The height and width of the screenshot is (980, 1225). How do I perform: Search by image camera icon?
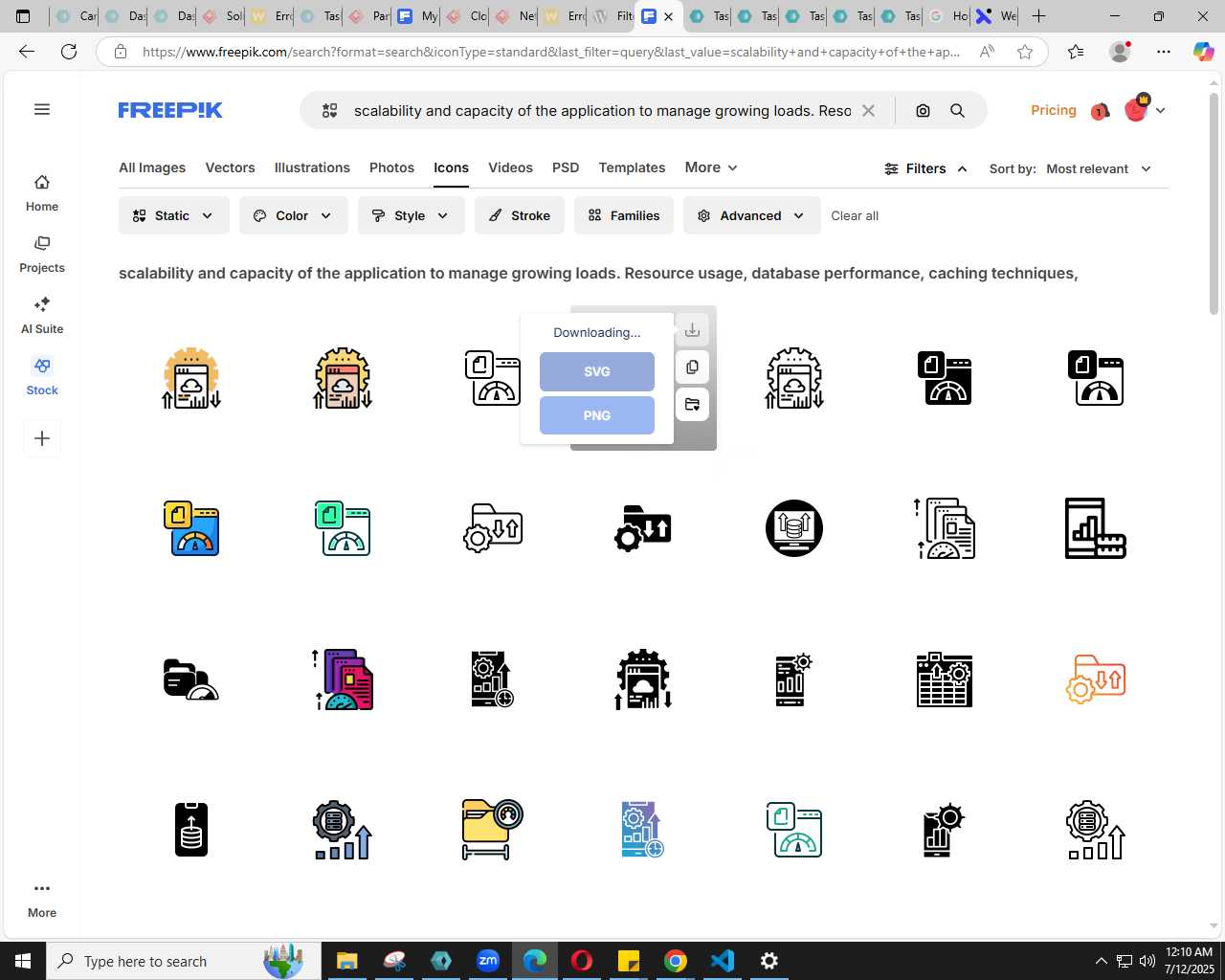[x=923, y=111]
